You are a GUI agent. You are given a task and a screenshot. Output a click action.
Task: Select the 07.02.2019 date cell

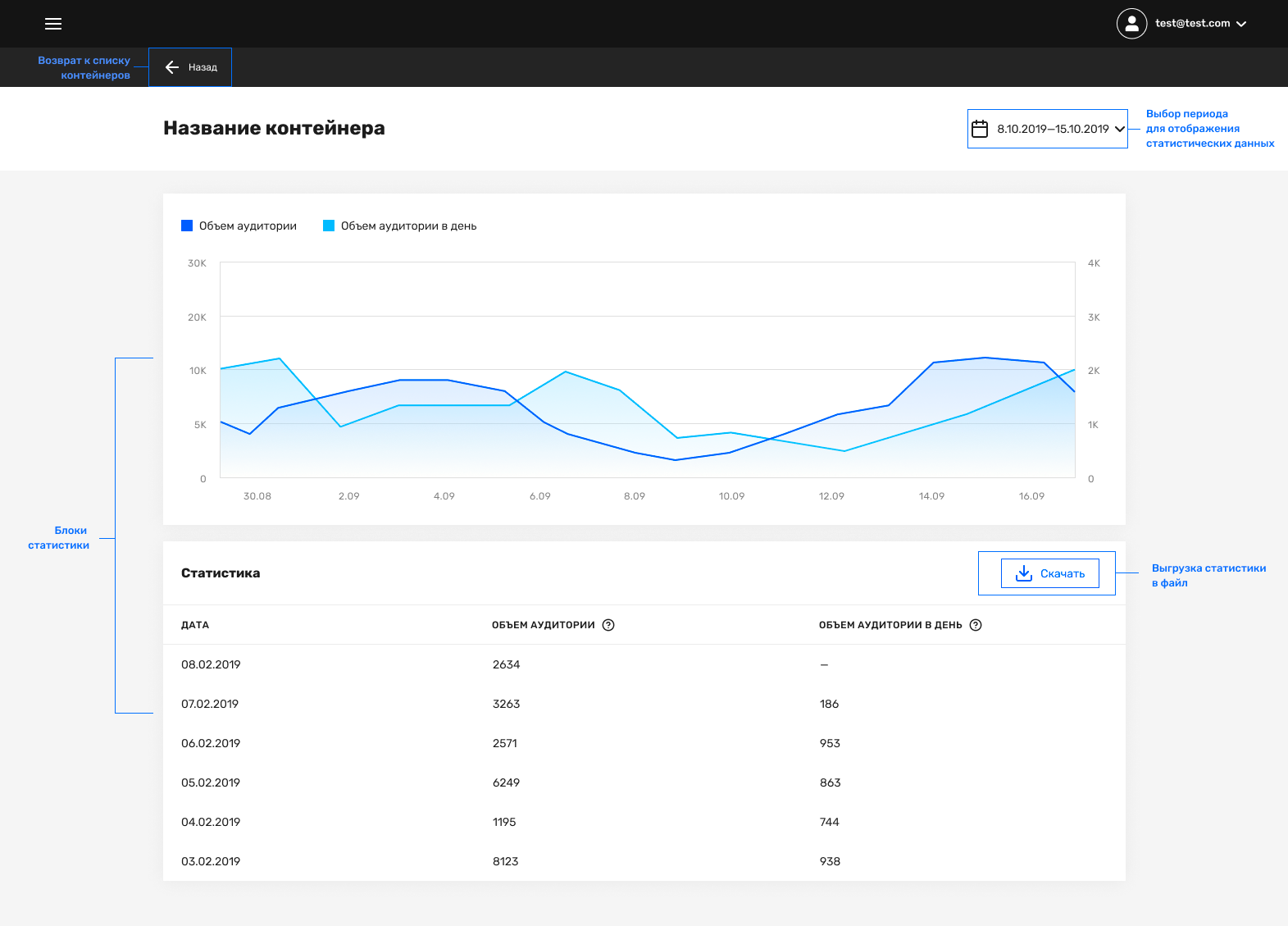coord(210,704)
